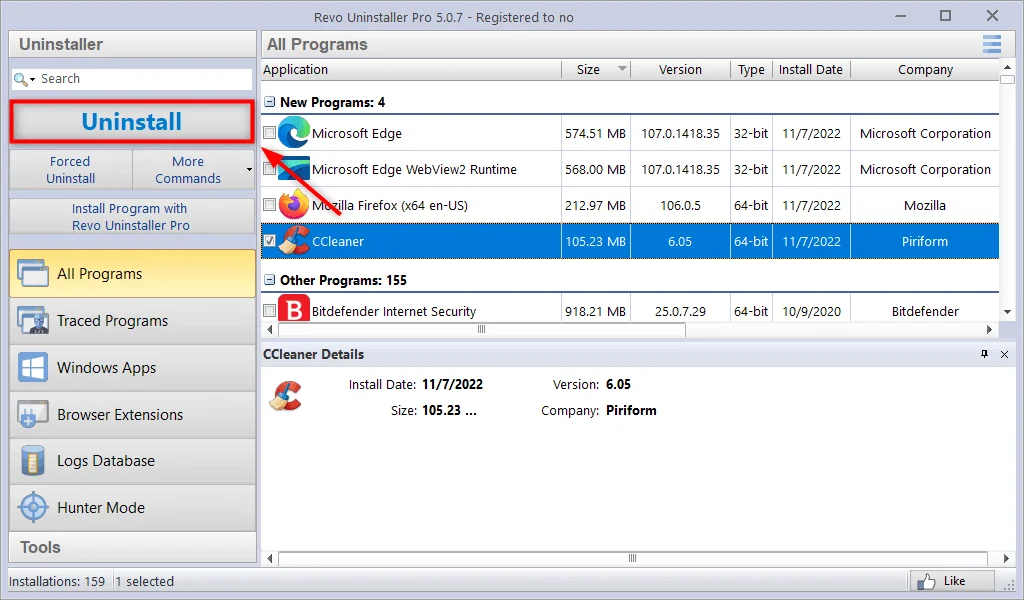Click the Browser Extensions plug icon
This screenshot has height=600, width=1024.
coord(33,415)
